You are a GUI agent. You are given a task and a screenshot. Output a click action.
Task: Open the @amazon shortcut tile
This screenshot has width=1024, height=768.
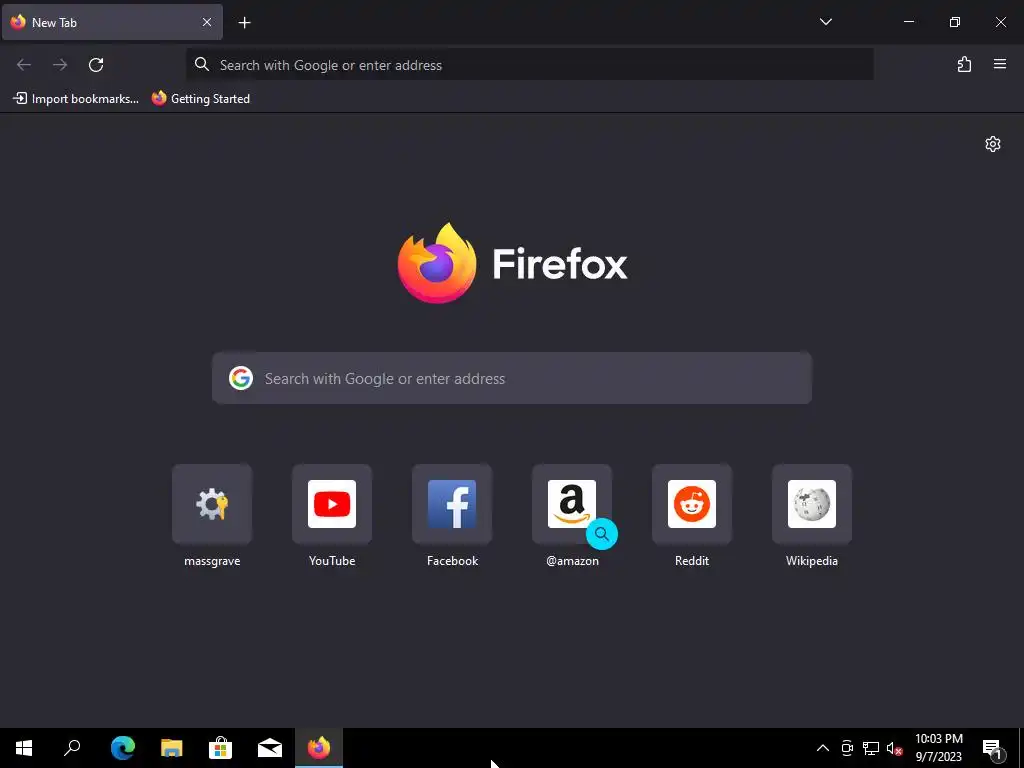[x=572, y=504]
